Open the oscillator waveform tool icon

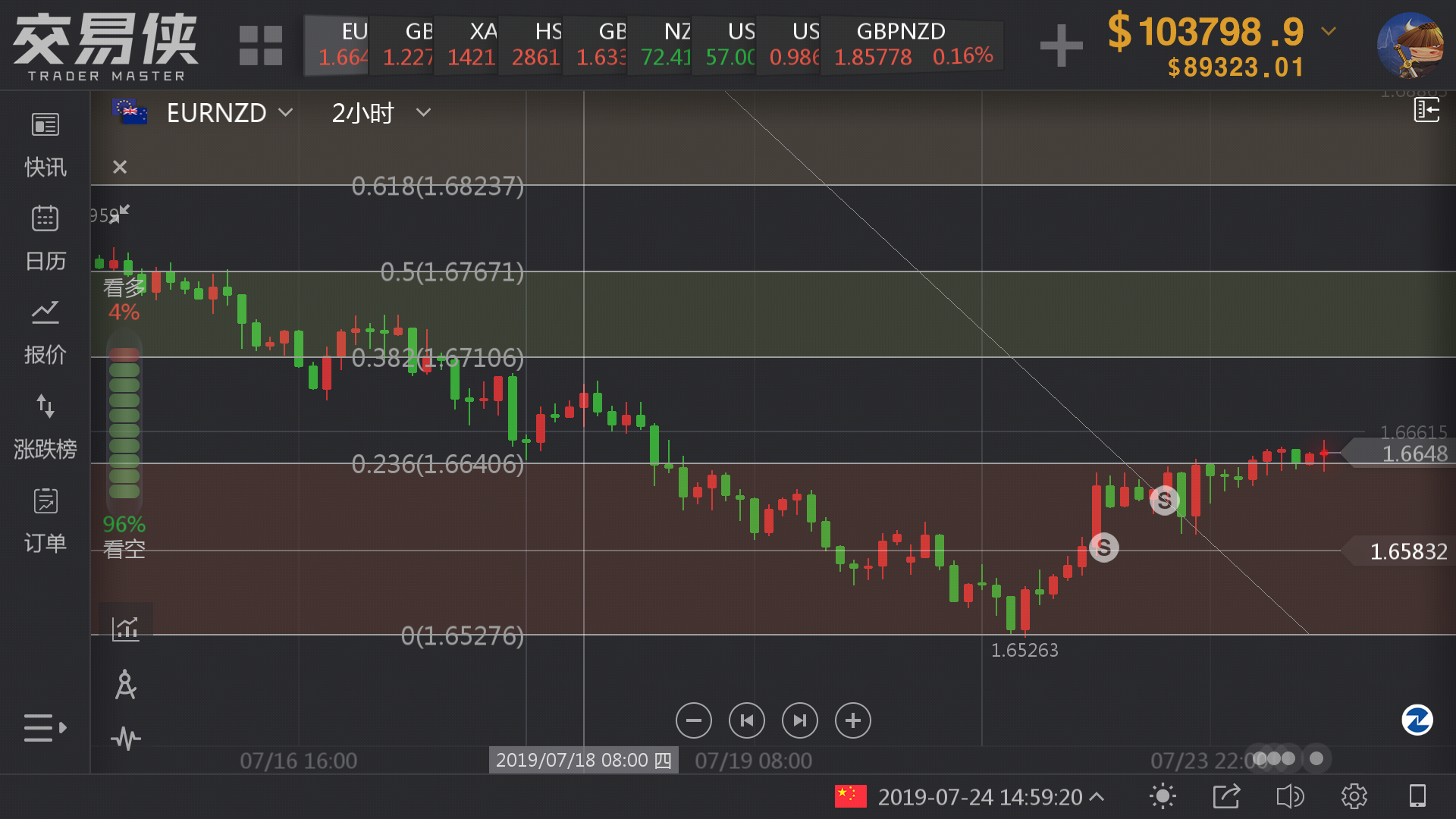126,738
